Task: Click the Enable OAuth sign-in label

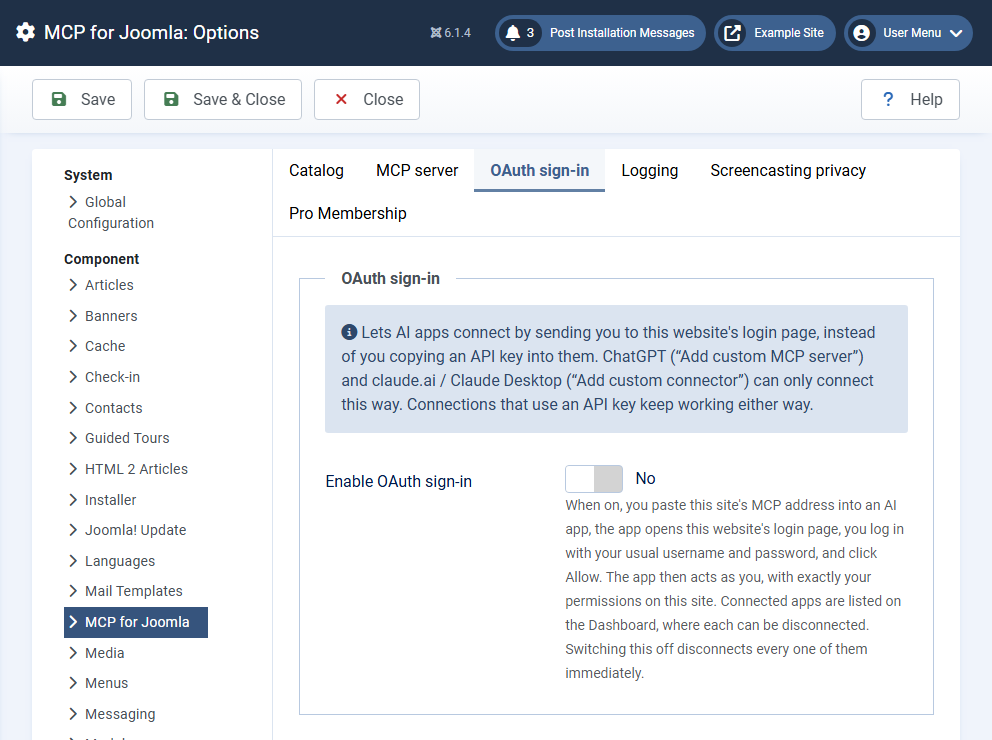Action: [x=399, y=481]
